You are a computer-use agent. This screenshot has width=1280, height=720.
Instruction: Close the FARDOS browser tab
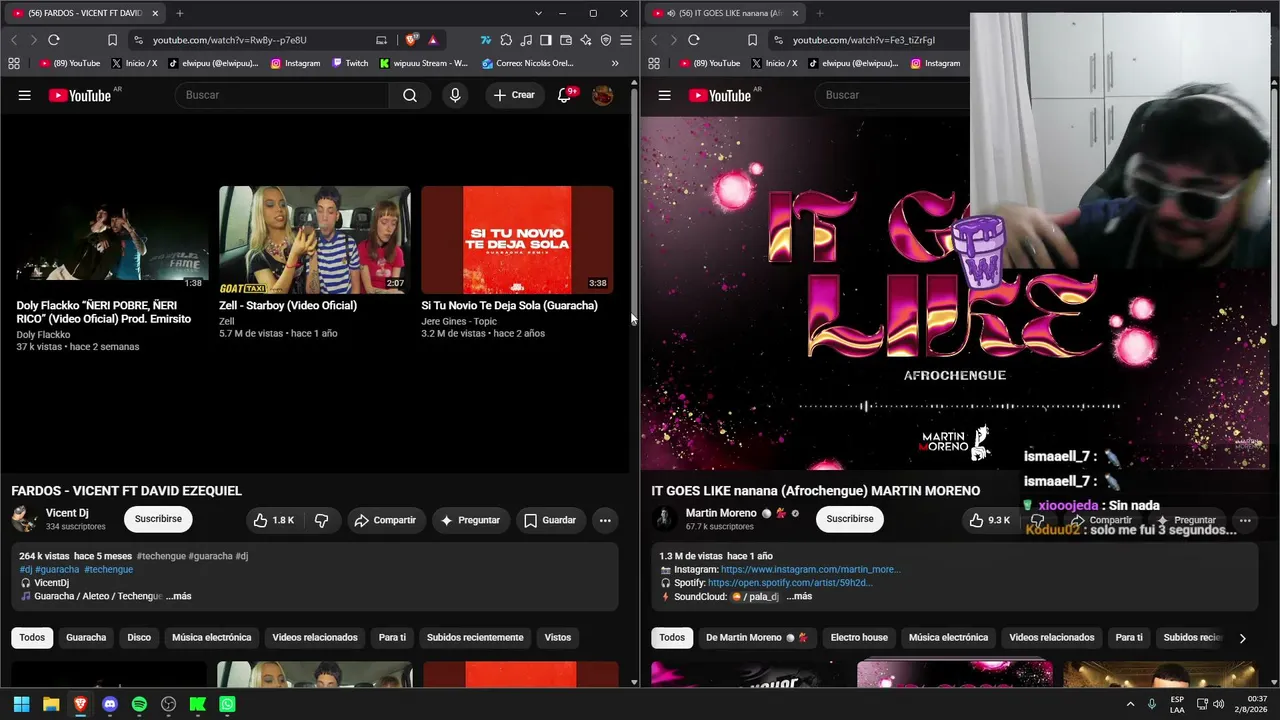tap(155, 13)
